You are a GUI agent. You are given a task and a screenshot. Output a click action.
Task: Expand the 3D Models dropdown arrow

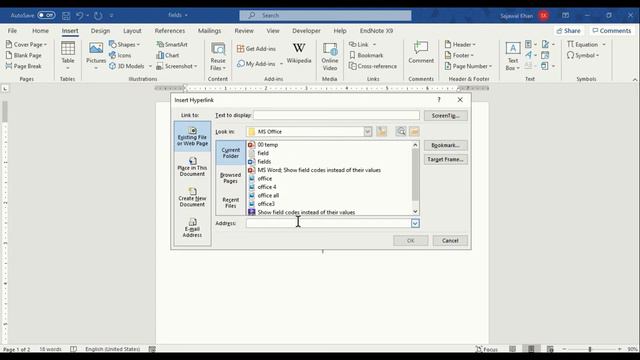[x=150, y=66]
